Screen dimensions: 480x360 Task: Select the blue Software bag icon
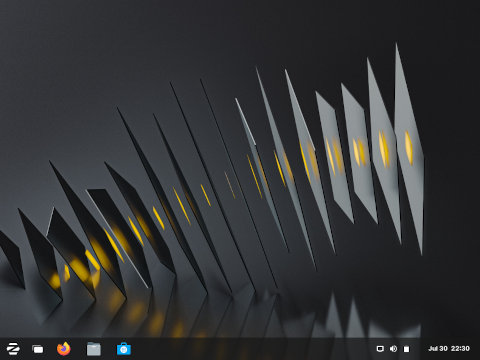click(x=124, y=349)
